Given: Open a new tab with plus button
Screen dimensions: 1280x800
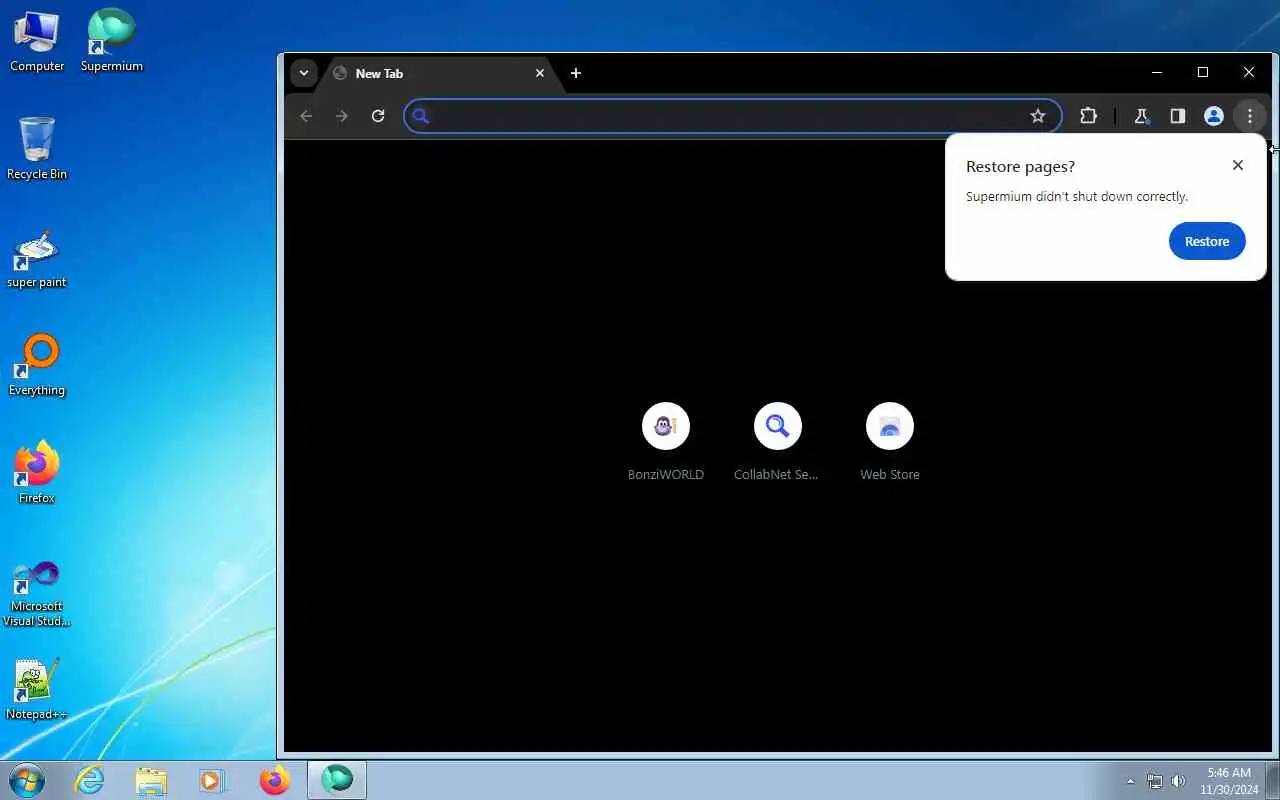Looking at the screenshot, I should click(x=576, y=73).
